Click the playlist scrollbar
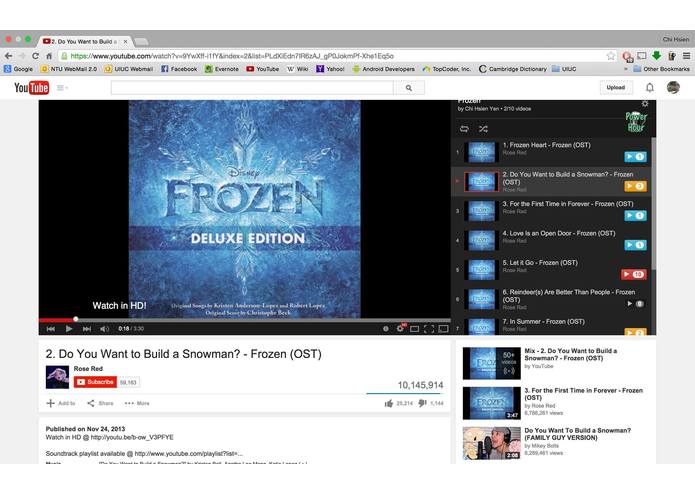The height and width of the screenshot is (494, 695). click(x=654, y=204)
